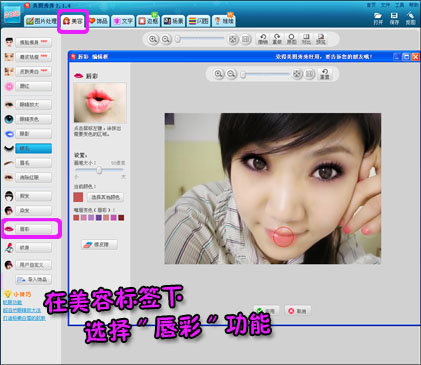The height and width of the screenshot is (365, 421).
Task: Click the 抠图 cutout tool icon
Action: pos(410,18)
